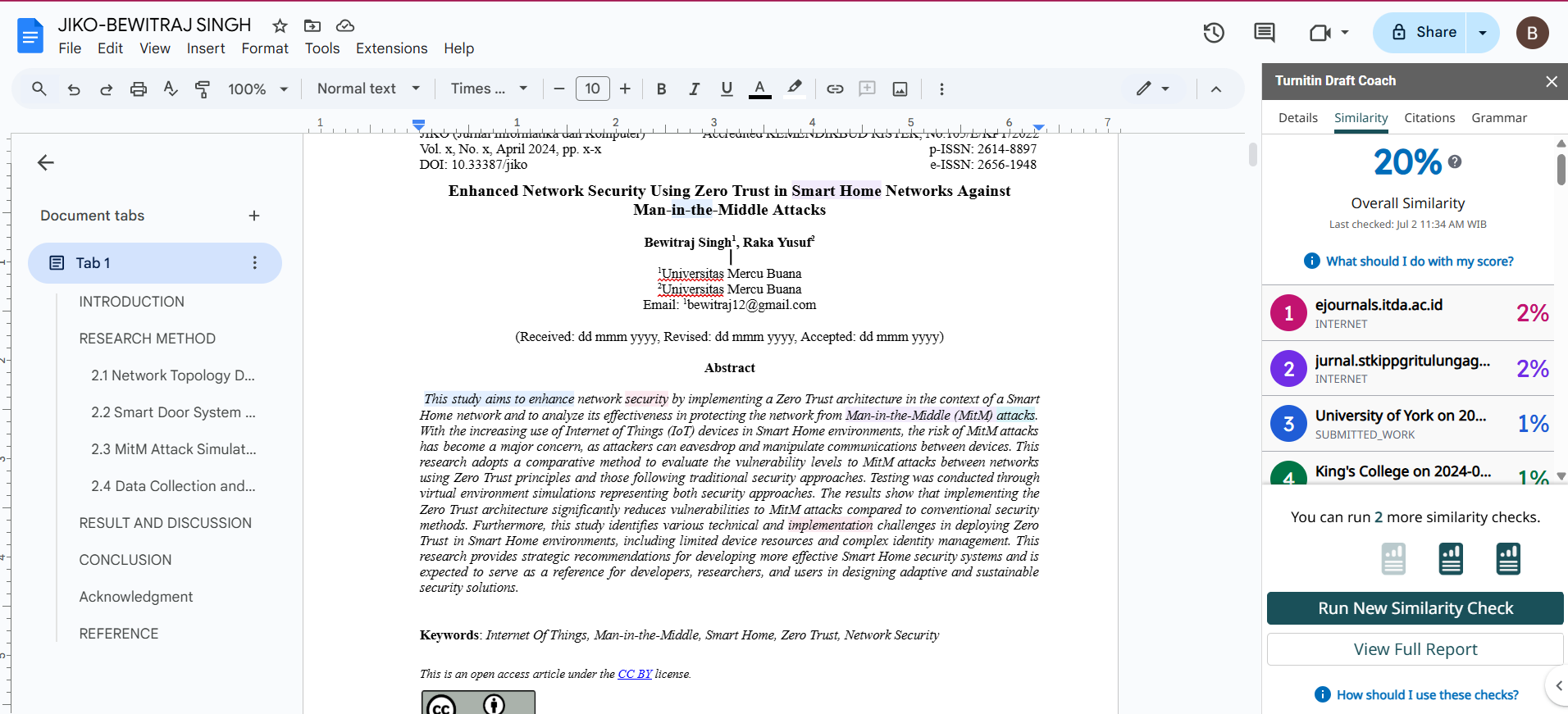1568x714 pixels.
Task: Switch to the Grammar tab
Action: 1499,118
